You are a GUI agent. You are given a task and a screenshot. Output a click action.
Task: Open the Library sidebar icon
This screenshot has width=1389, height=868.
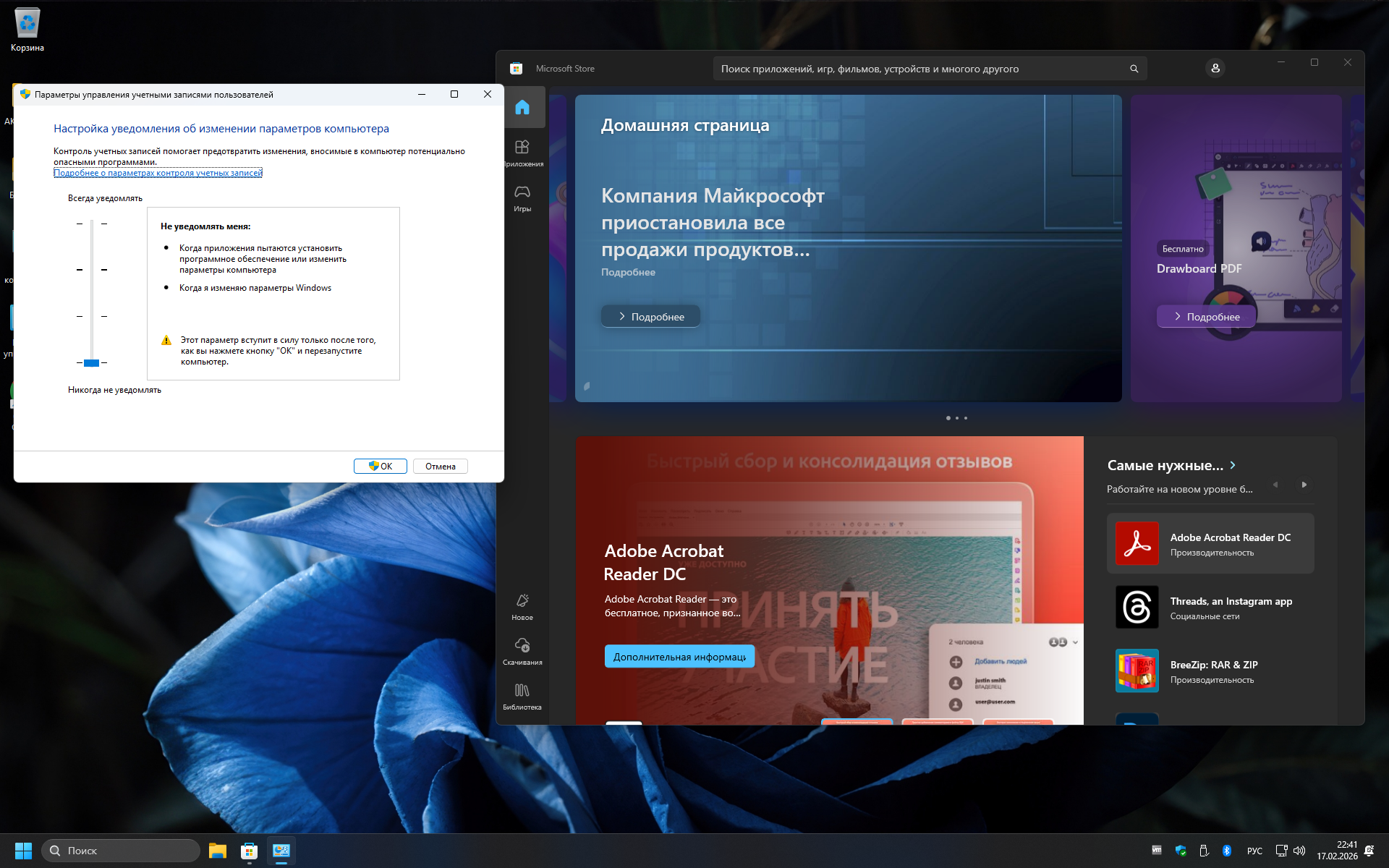pyautogui.click(x=522, y=696)
